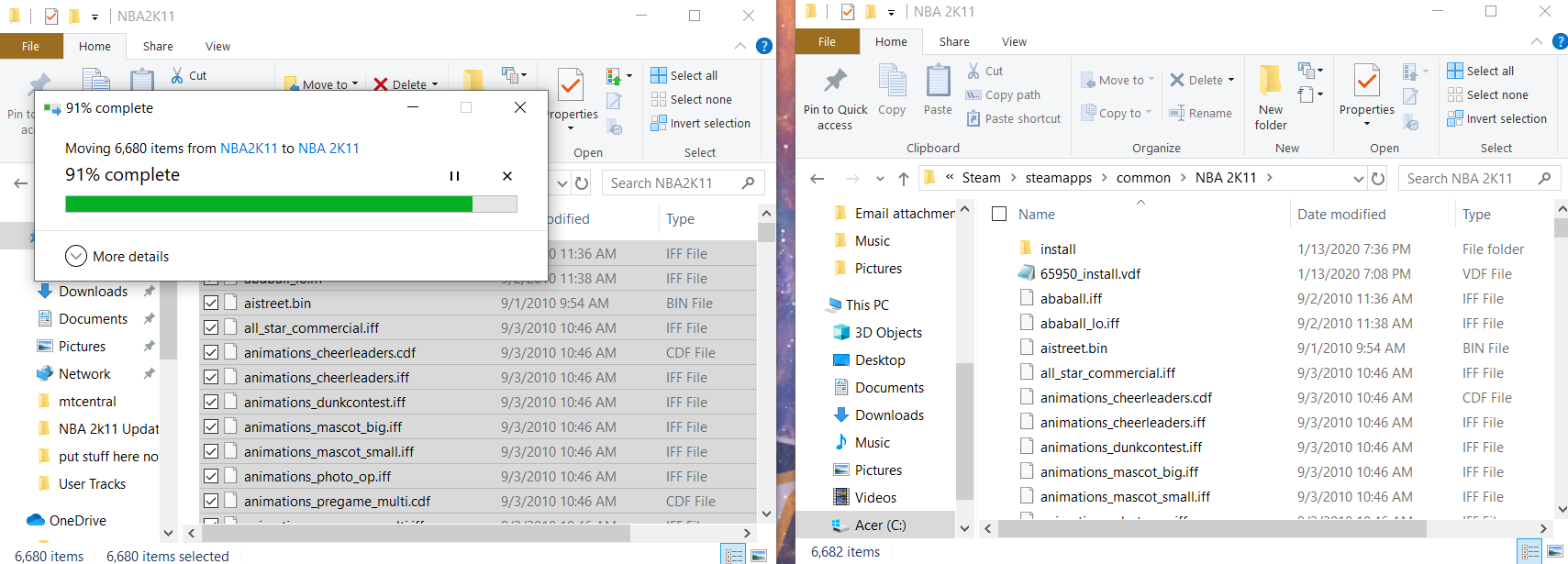
Task: Click Select none in right window
Action: pyautogui.click(x=1487, y=94)
